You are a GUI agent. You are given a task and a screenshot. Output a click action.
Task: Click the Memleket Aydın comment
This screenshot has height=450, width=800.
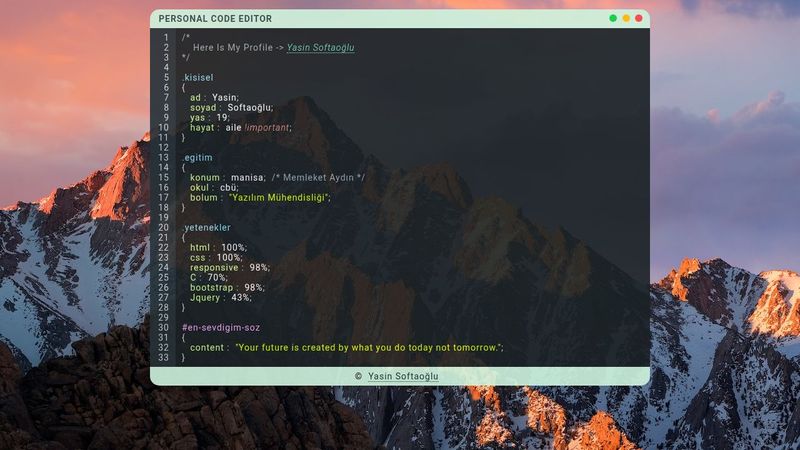318,177
